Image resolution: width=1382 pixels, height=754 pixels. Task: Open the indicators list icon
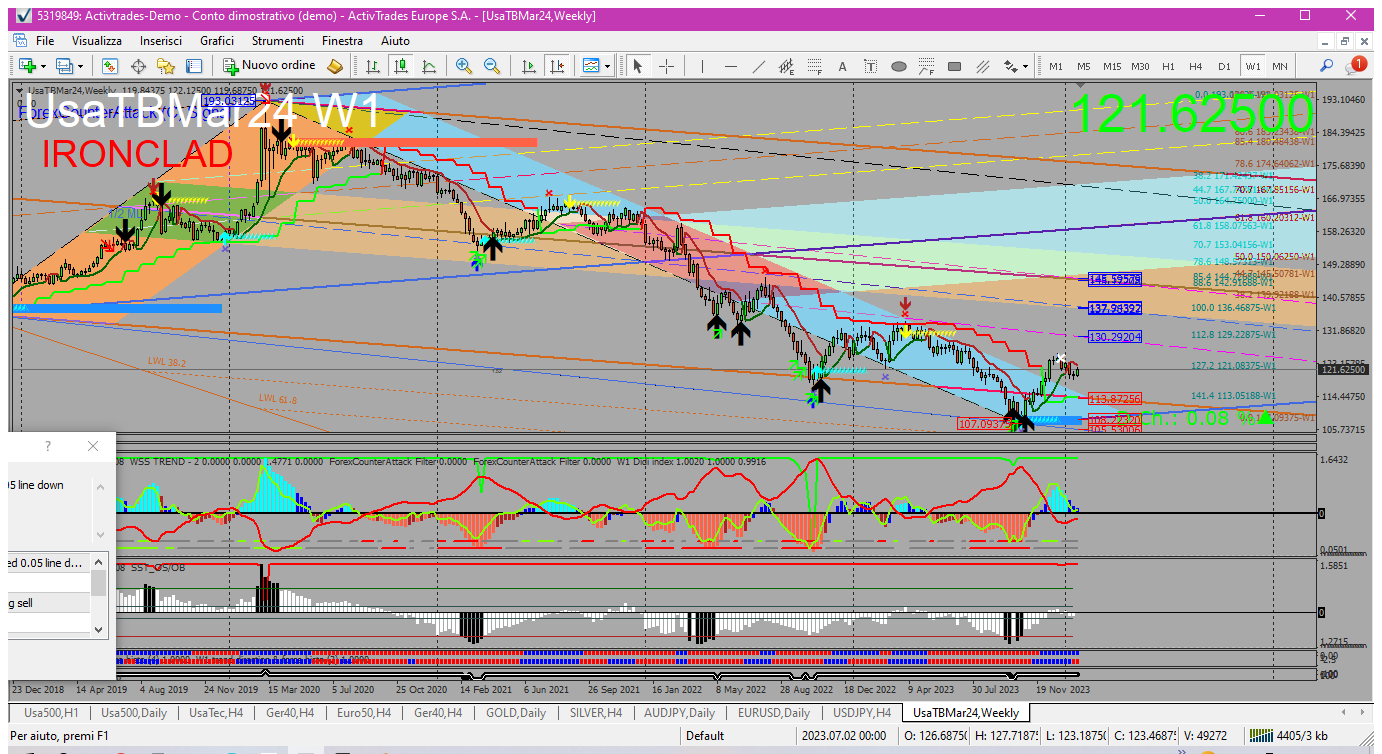[592, 66]
